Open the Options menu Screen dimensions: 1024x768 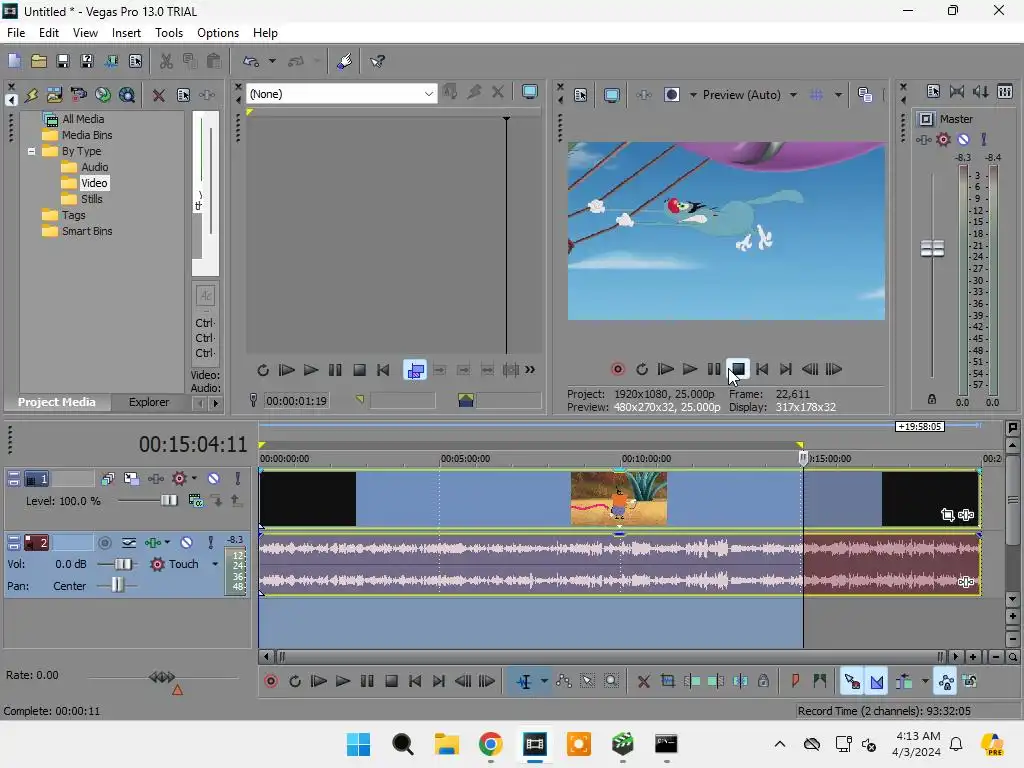click(x=217, y=33)
